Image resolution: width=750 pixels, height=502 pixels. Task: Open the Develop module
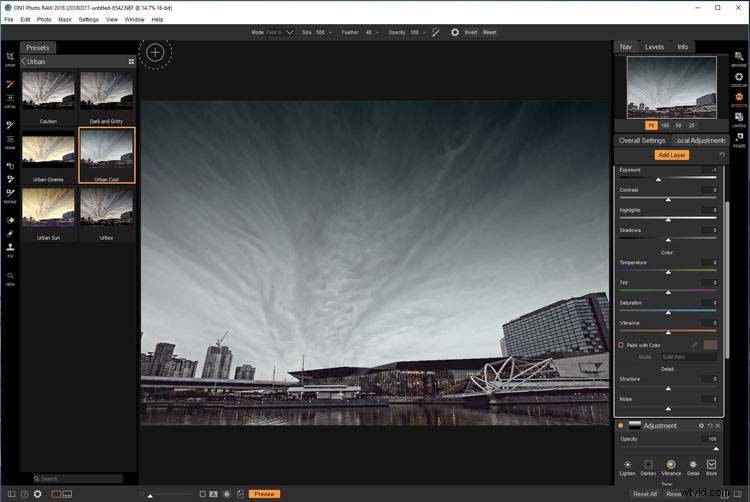coord(739,79)
